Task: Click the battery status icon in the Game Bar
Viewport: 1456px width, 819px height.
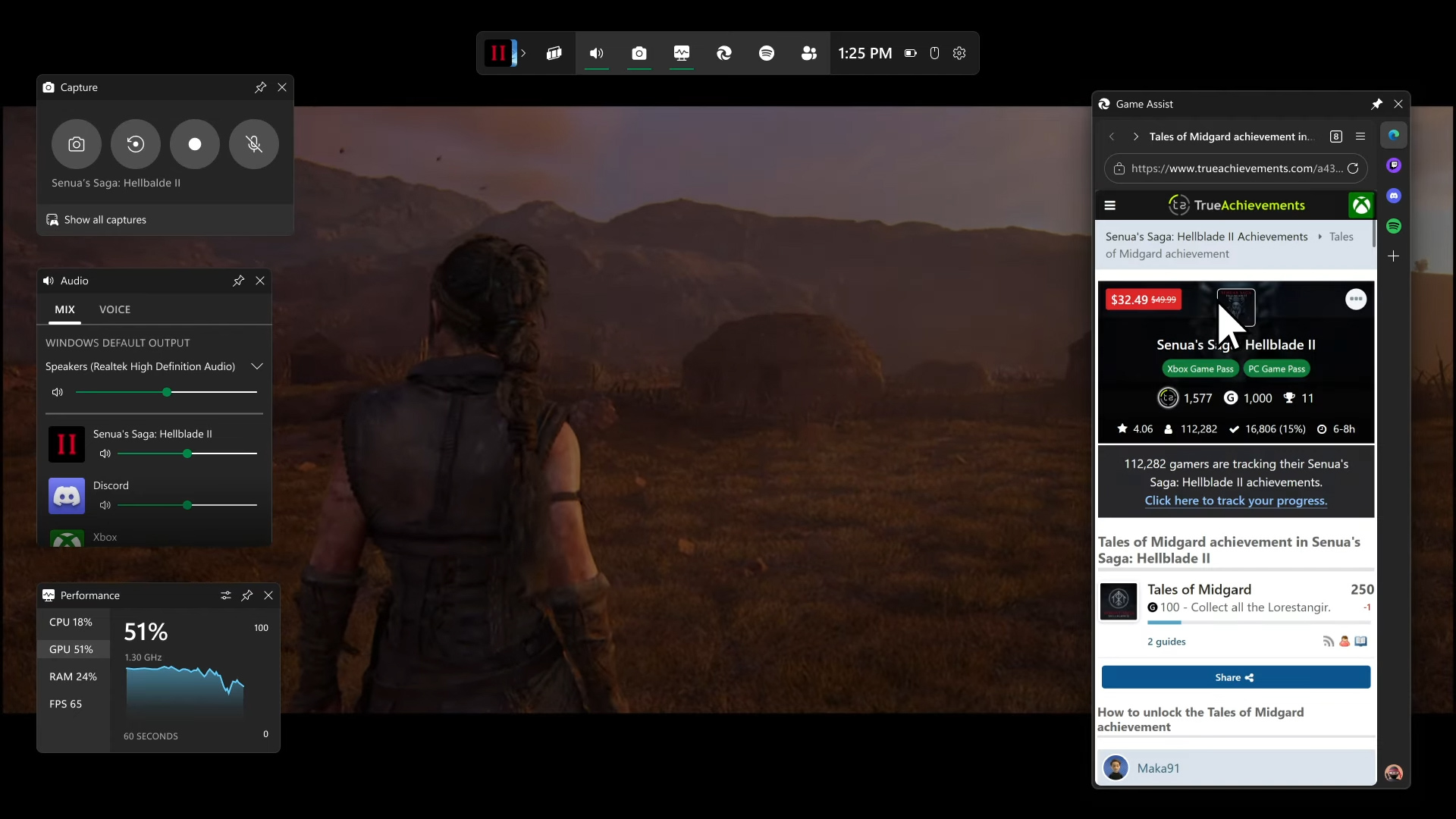Action: coord(911,53)
